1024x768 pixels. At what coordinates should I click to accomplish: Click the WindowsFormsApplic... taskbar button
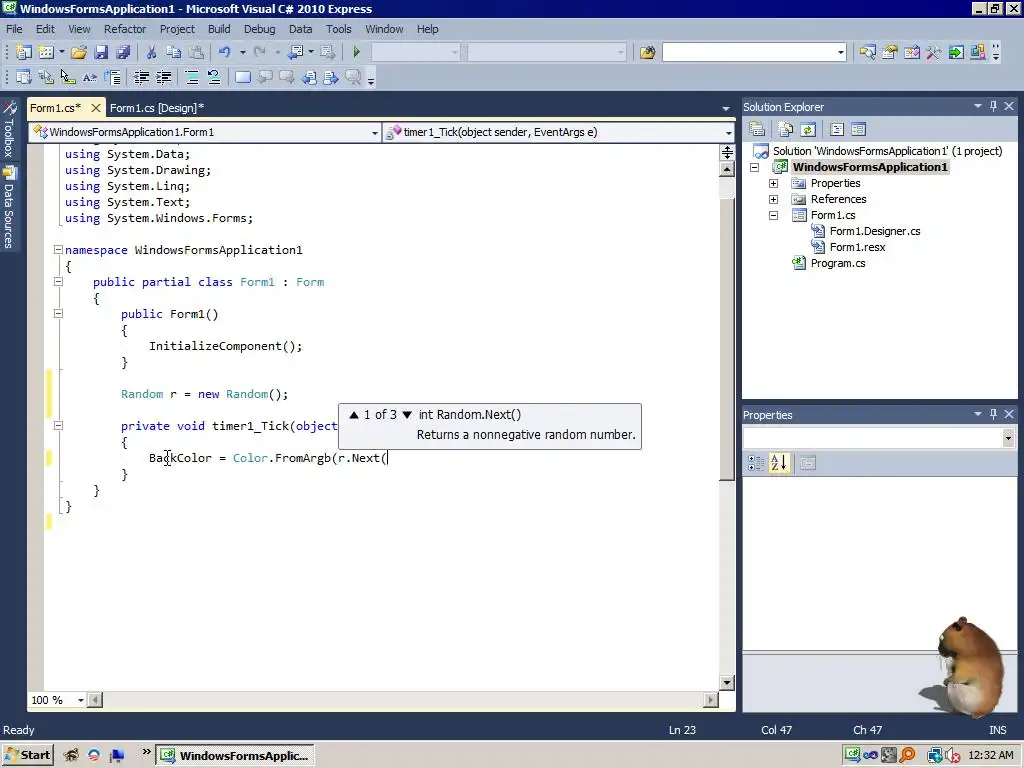[236, 756]
